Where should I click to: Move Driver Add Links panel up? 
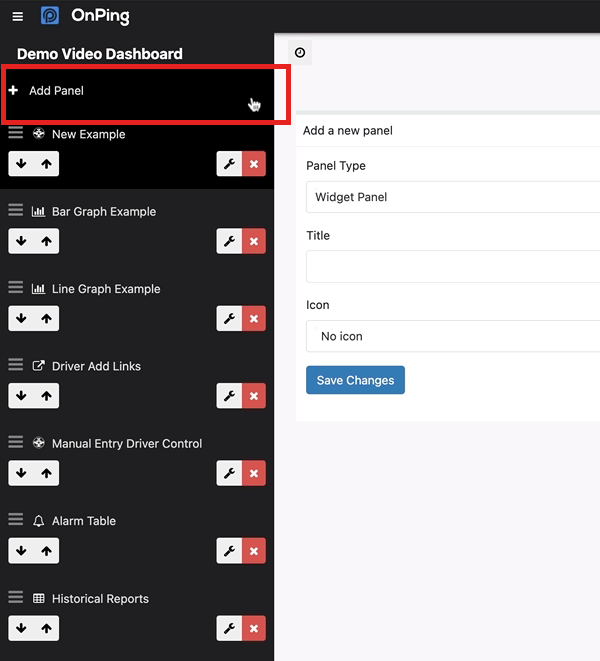[46, 396]
